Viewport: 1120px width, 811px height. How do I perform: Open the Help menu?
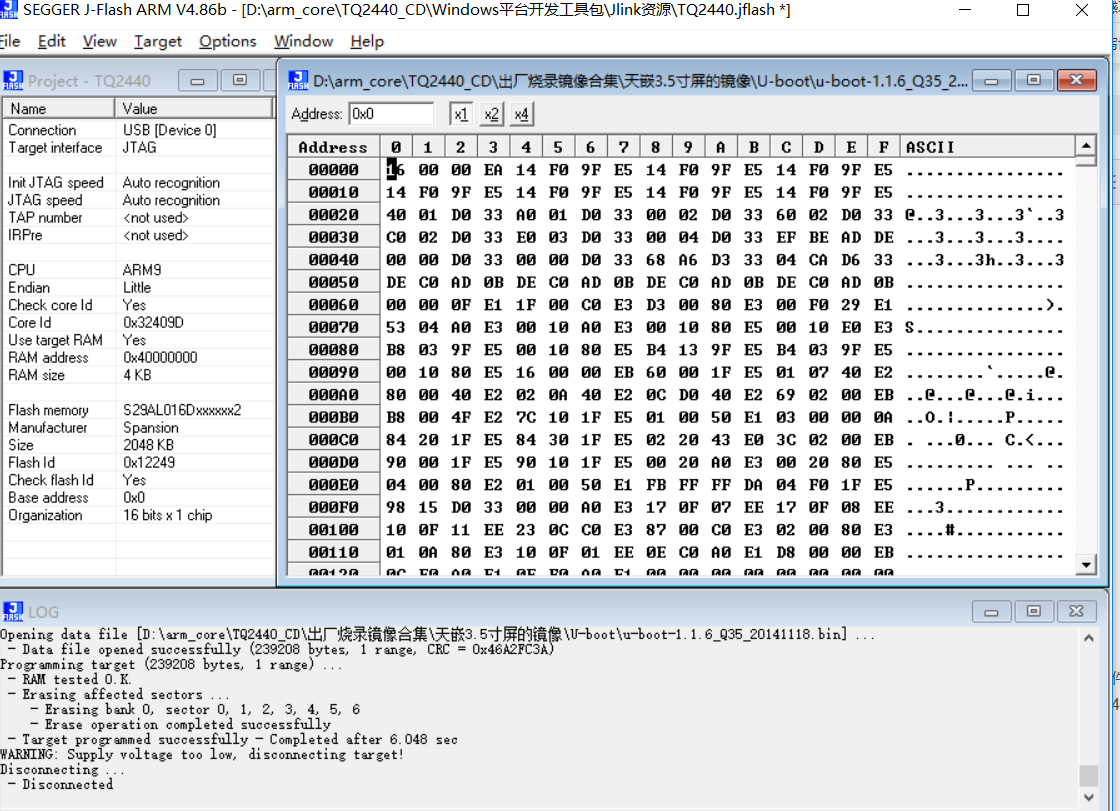click(366, 42)
